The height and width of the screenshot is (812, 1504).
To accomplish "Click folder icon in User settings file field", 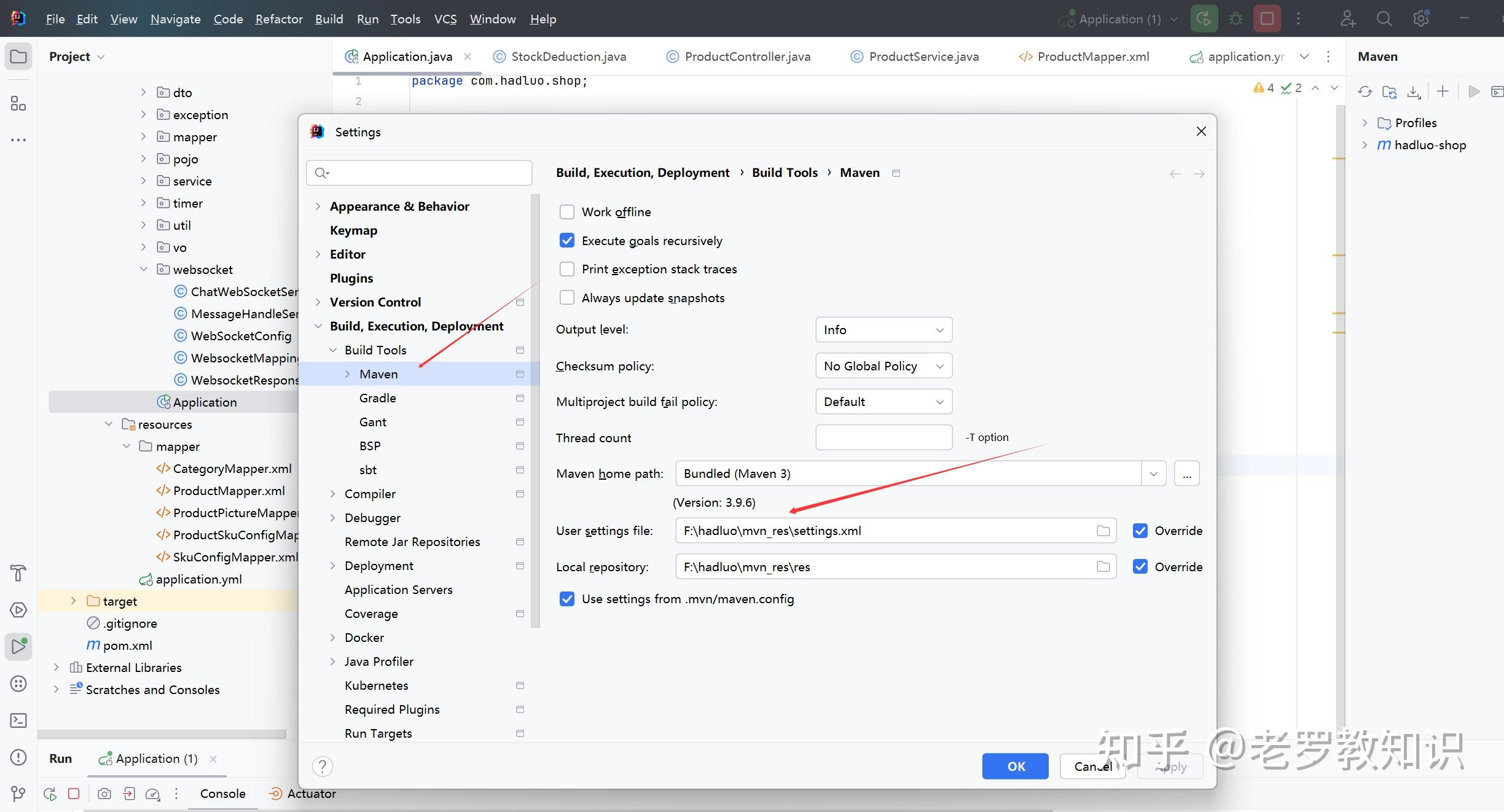I will point(1103,531).
